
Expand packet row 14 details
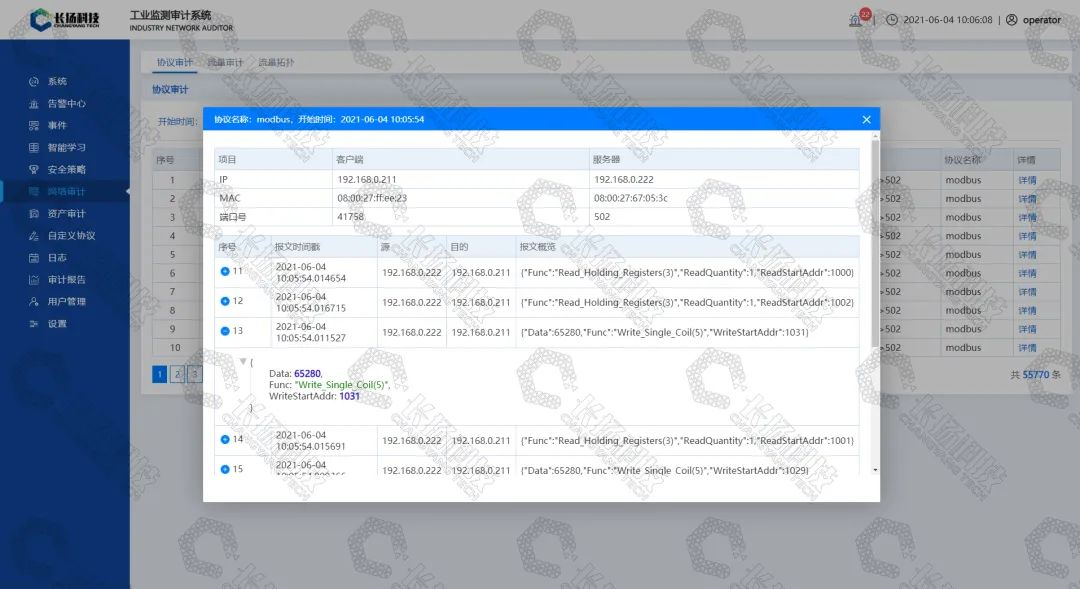click(224, 440)
